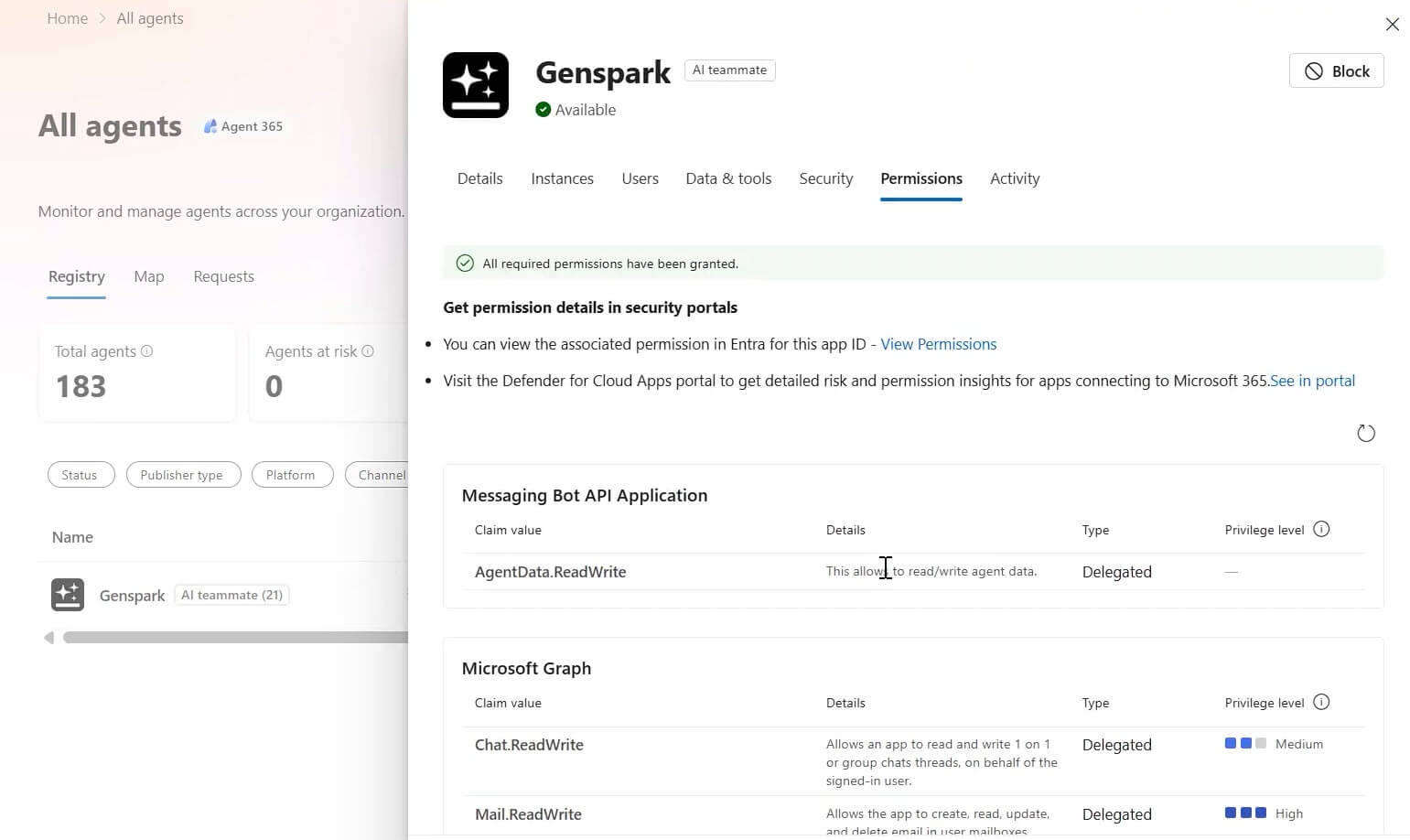
Task: Open the View Permissions link
Action: click(938, 344)
